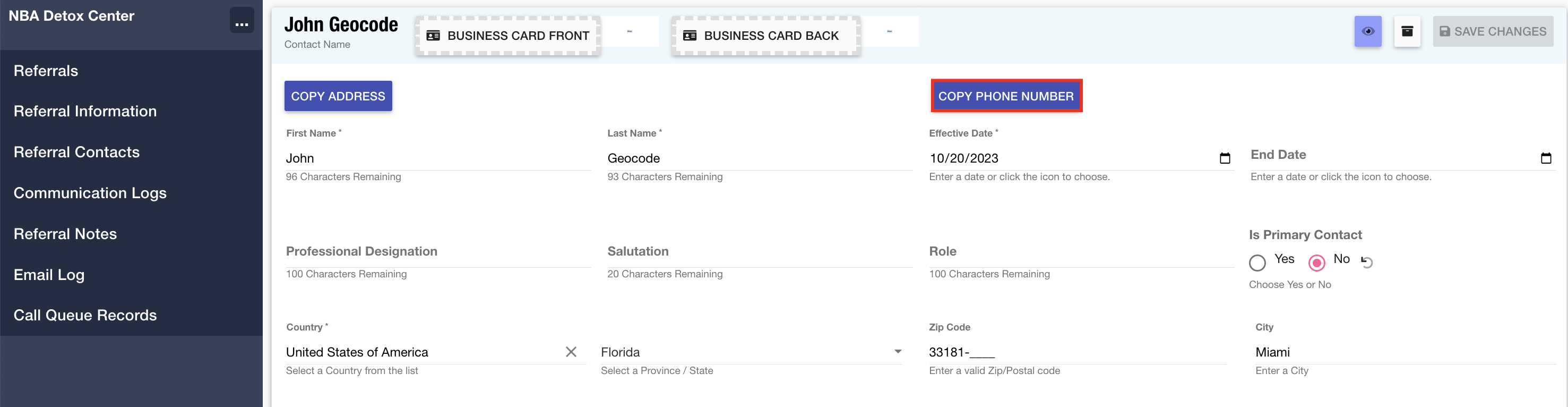Image resolution: width=1568 pixels, height=407 pixels.
Task: Reset the Is Primary Contact selection
Action: tap(1366, 262)
